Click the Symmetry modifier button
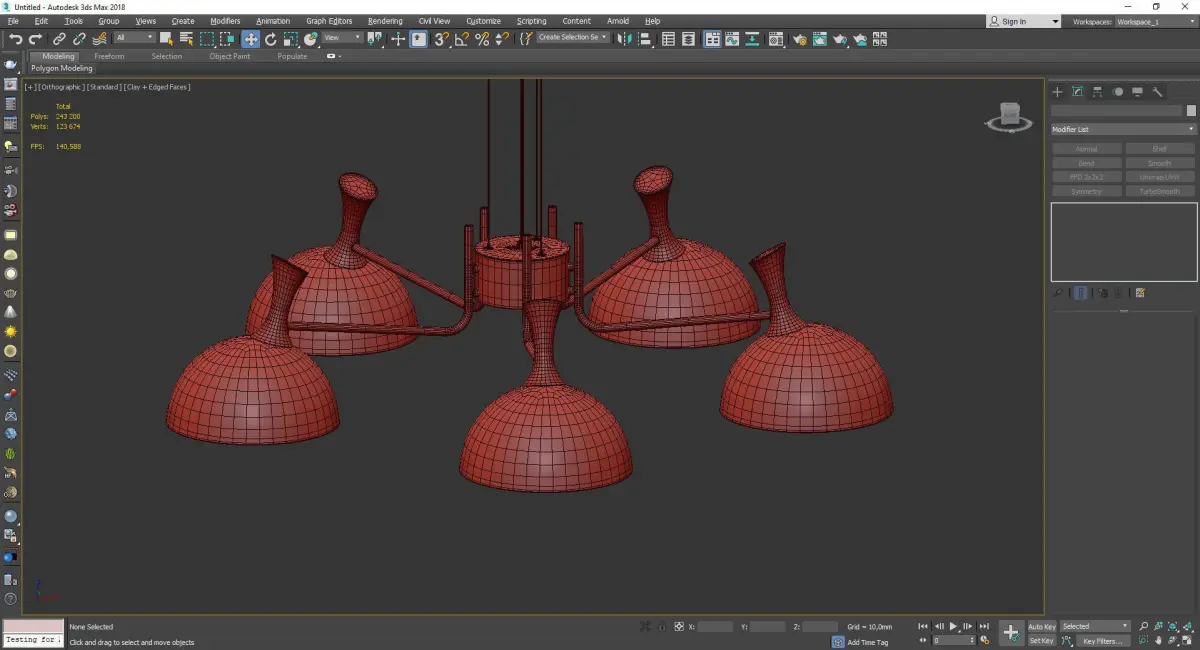The height and width of the screenshot is (650, 1200). tap(1086, 191)
